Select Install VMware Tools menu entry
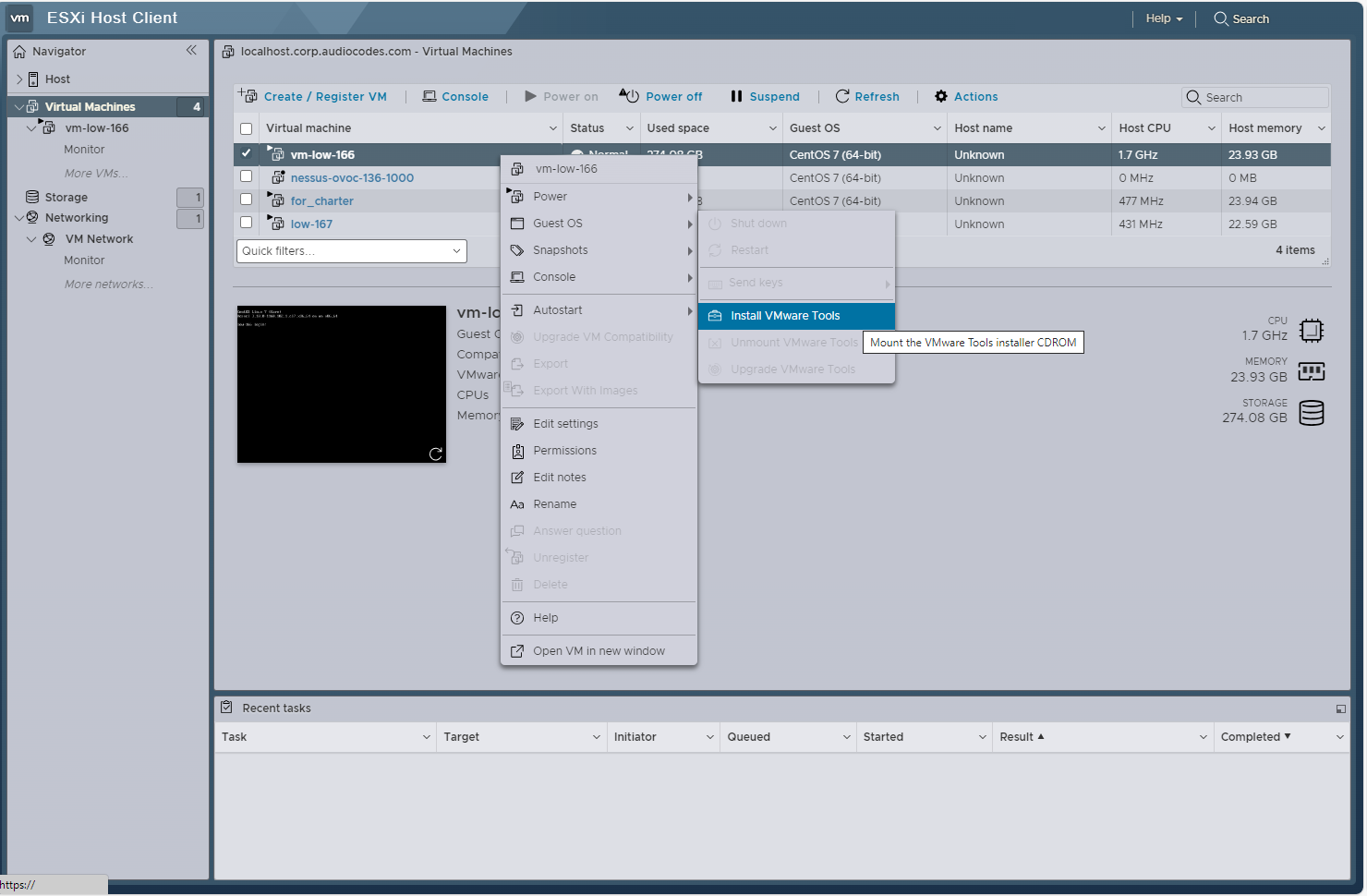 tap(785, 316)
